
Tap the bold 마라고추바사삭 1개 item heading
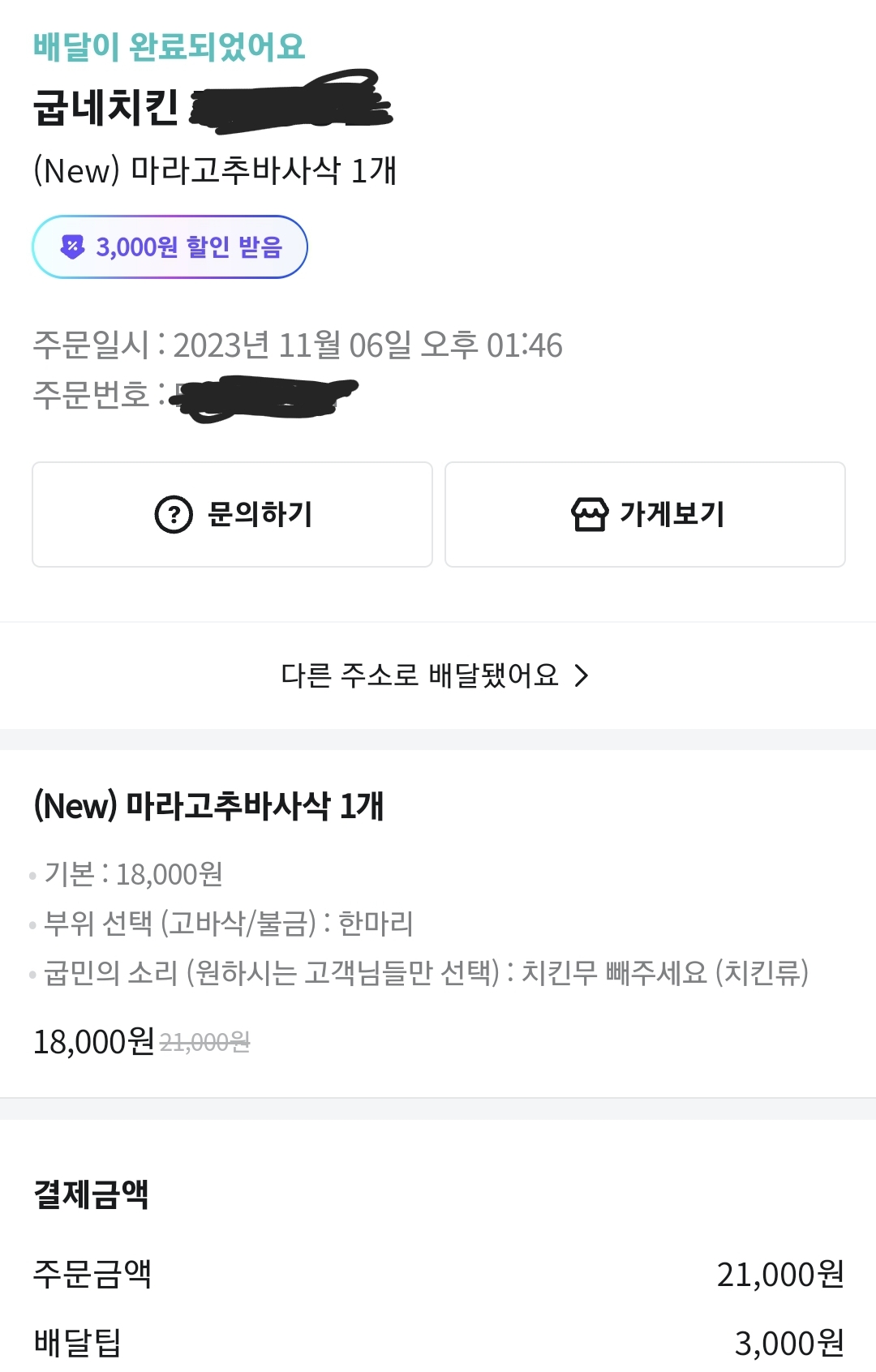pos(208,806)
